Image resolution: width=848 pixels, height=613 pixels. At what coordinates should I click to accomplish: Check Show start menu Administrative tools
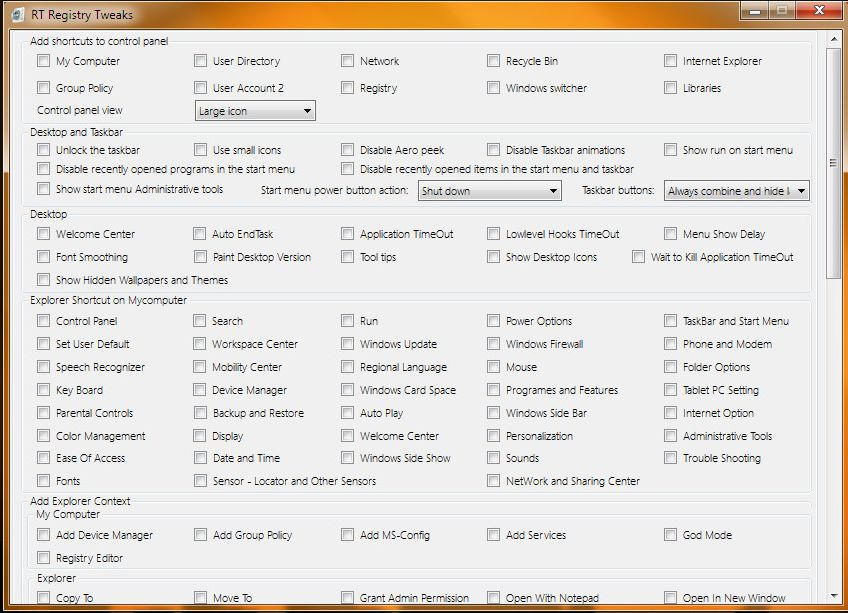pyautogui.click(x=43, y=190)
